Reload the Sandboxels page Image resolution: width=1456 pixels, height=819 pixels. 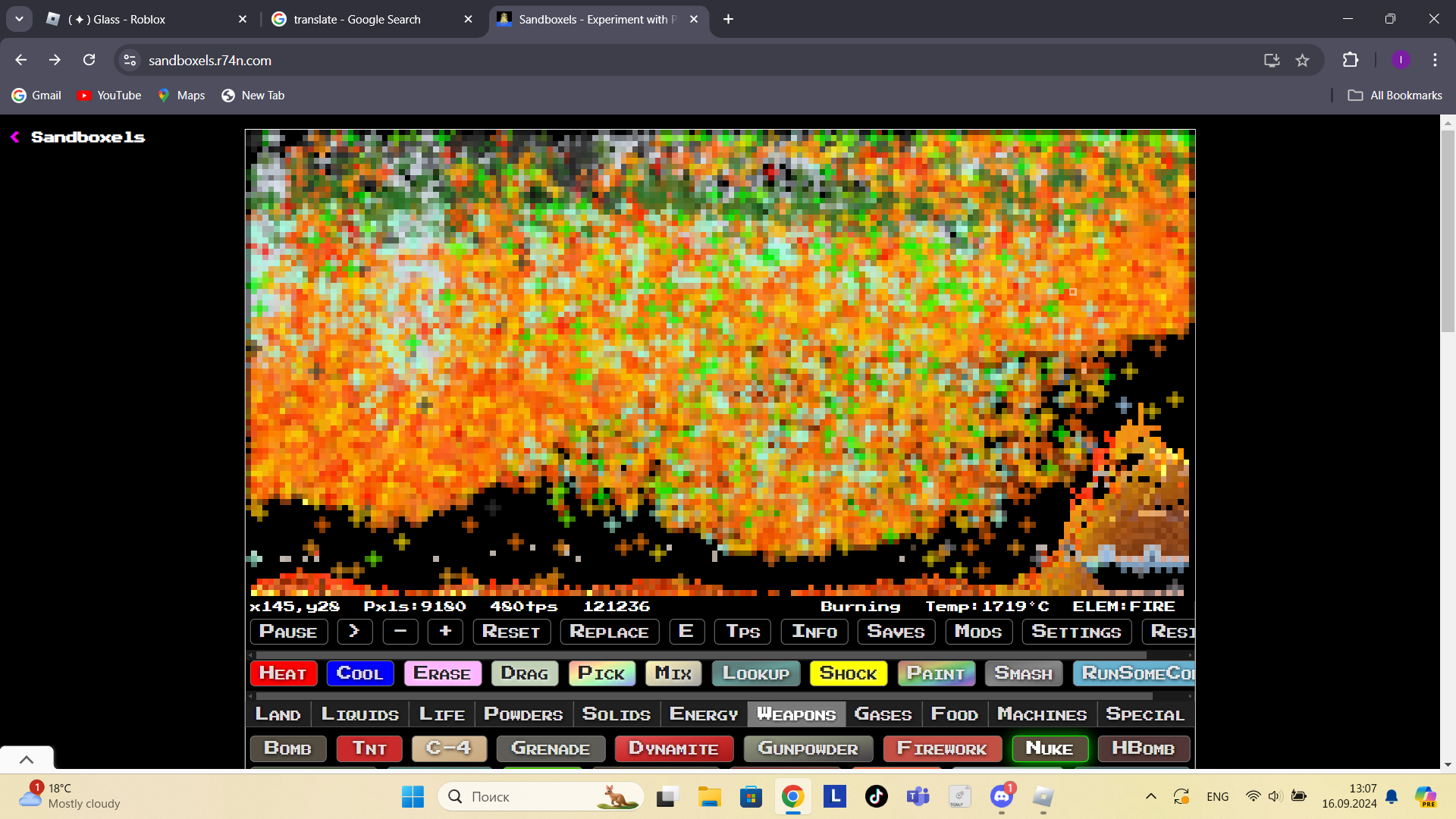click(89, 61)
